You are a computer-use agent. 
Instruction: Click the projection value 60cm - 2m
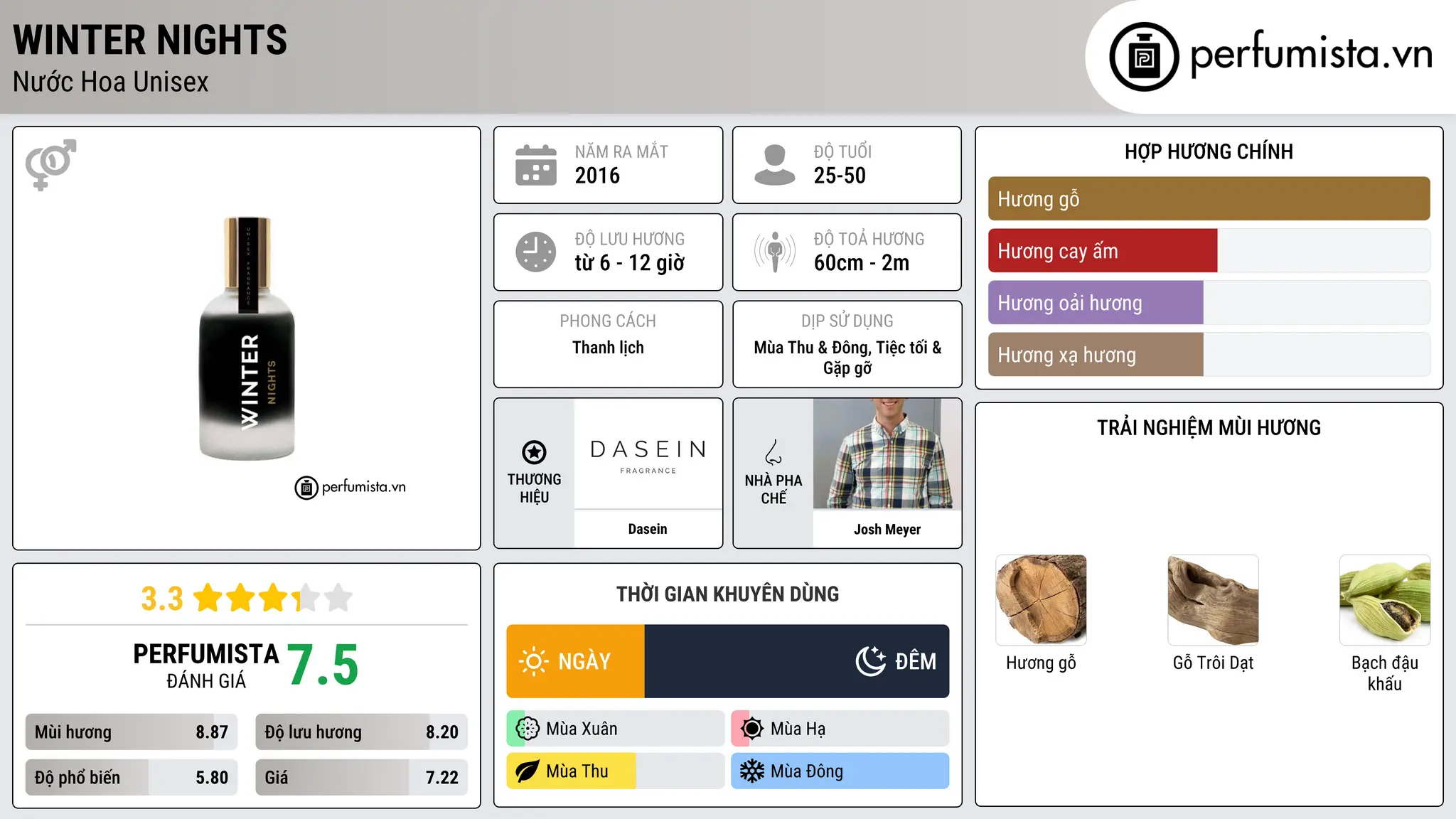[x=862, y=263]
